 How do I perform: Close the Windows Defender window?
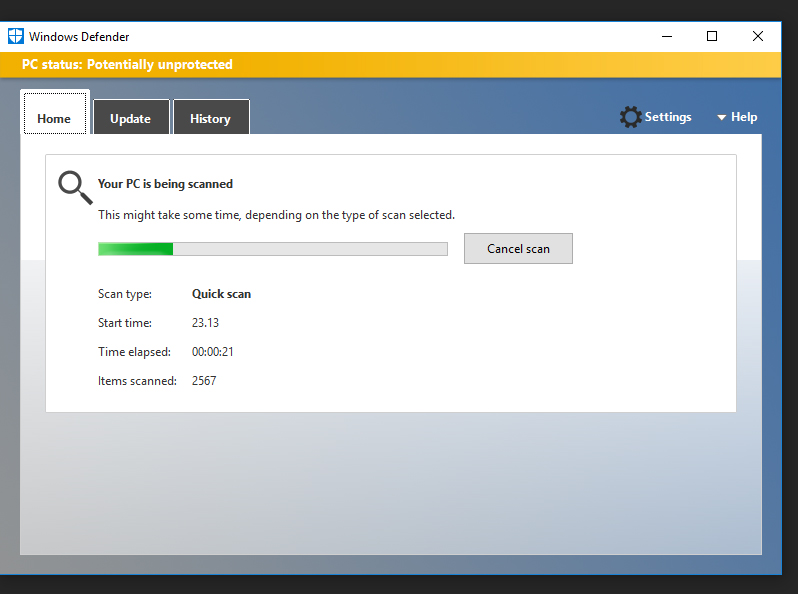(758, 36)
